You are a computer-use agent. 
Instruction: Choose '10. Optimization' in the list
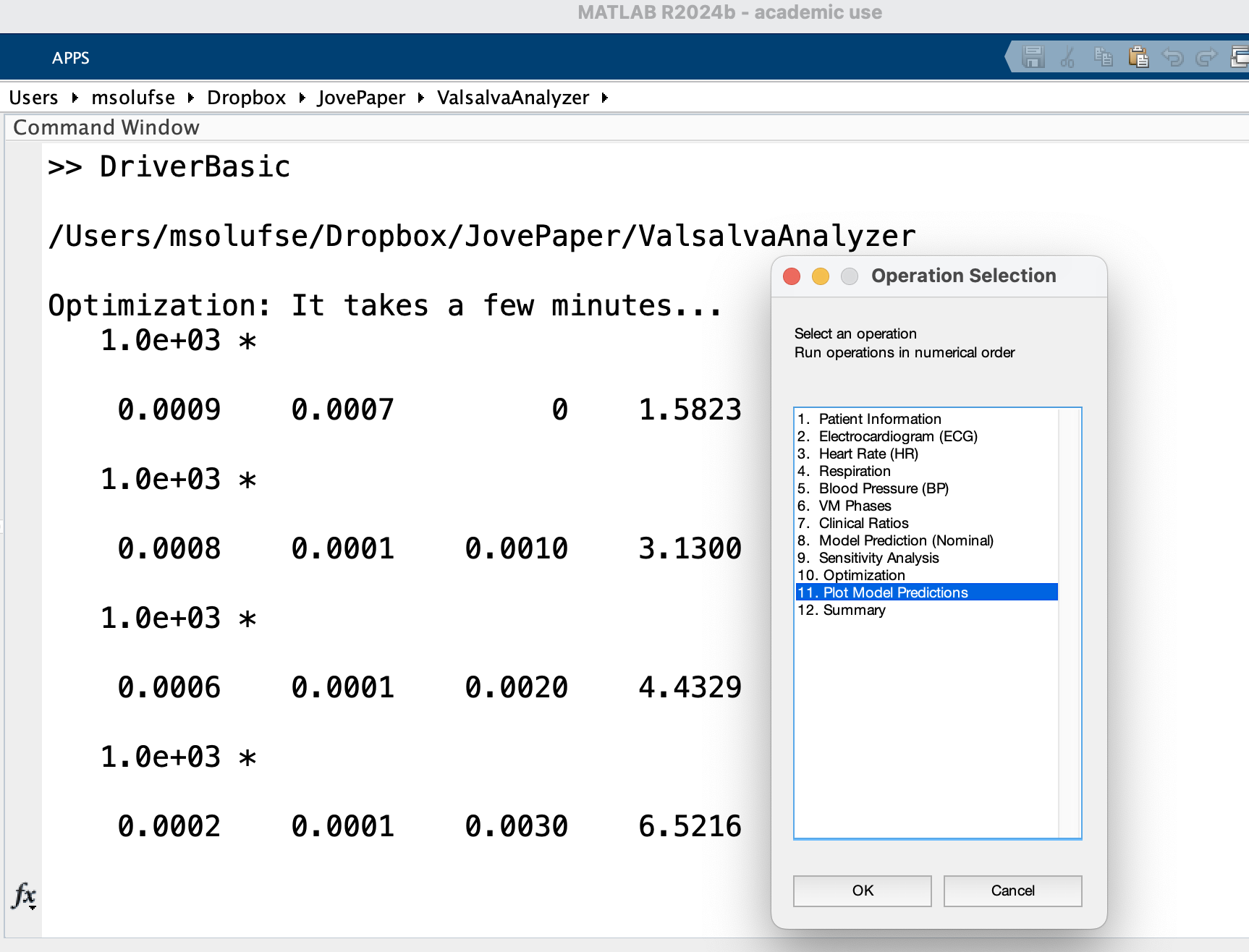926,575
